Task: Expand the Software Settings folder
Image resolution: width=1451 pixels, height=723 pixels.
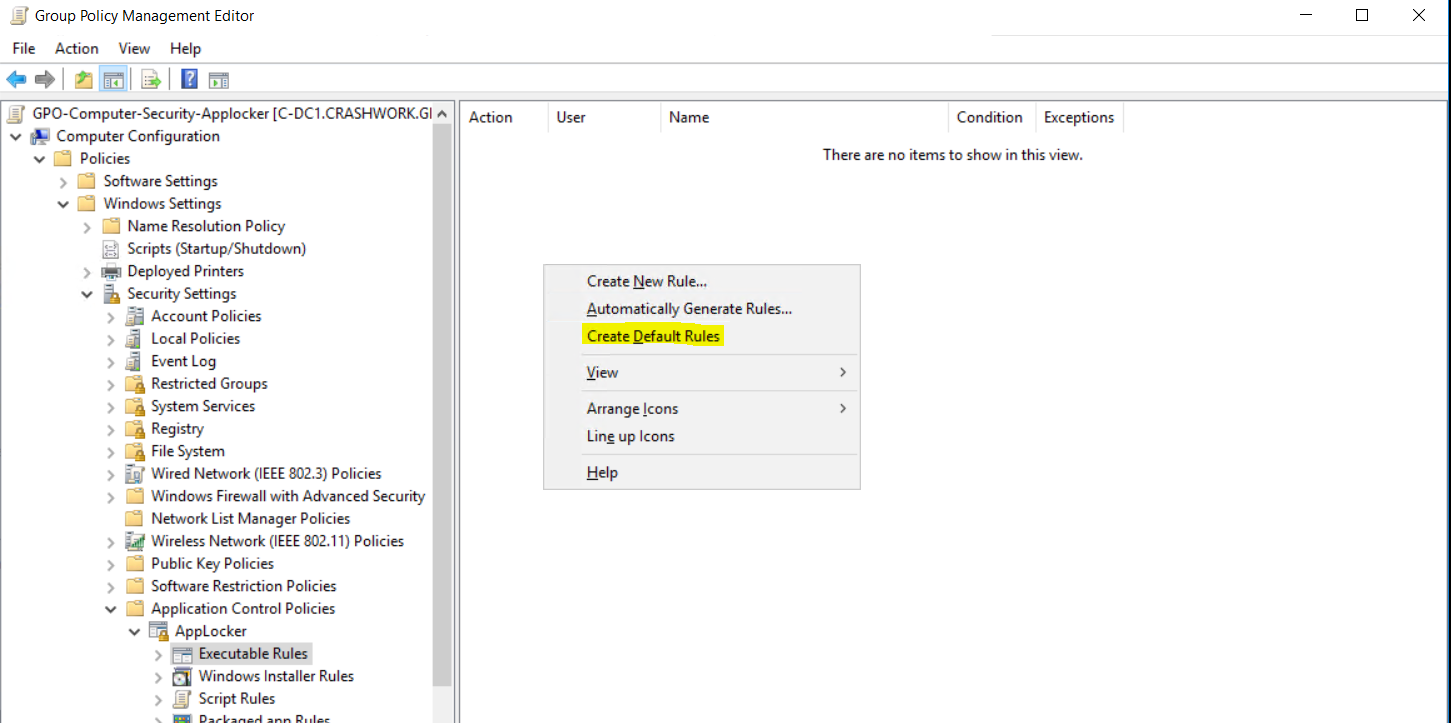Action: pyautogui.click(x=64, y=181)
